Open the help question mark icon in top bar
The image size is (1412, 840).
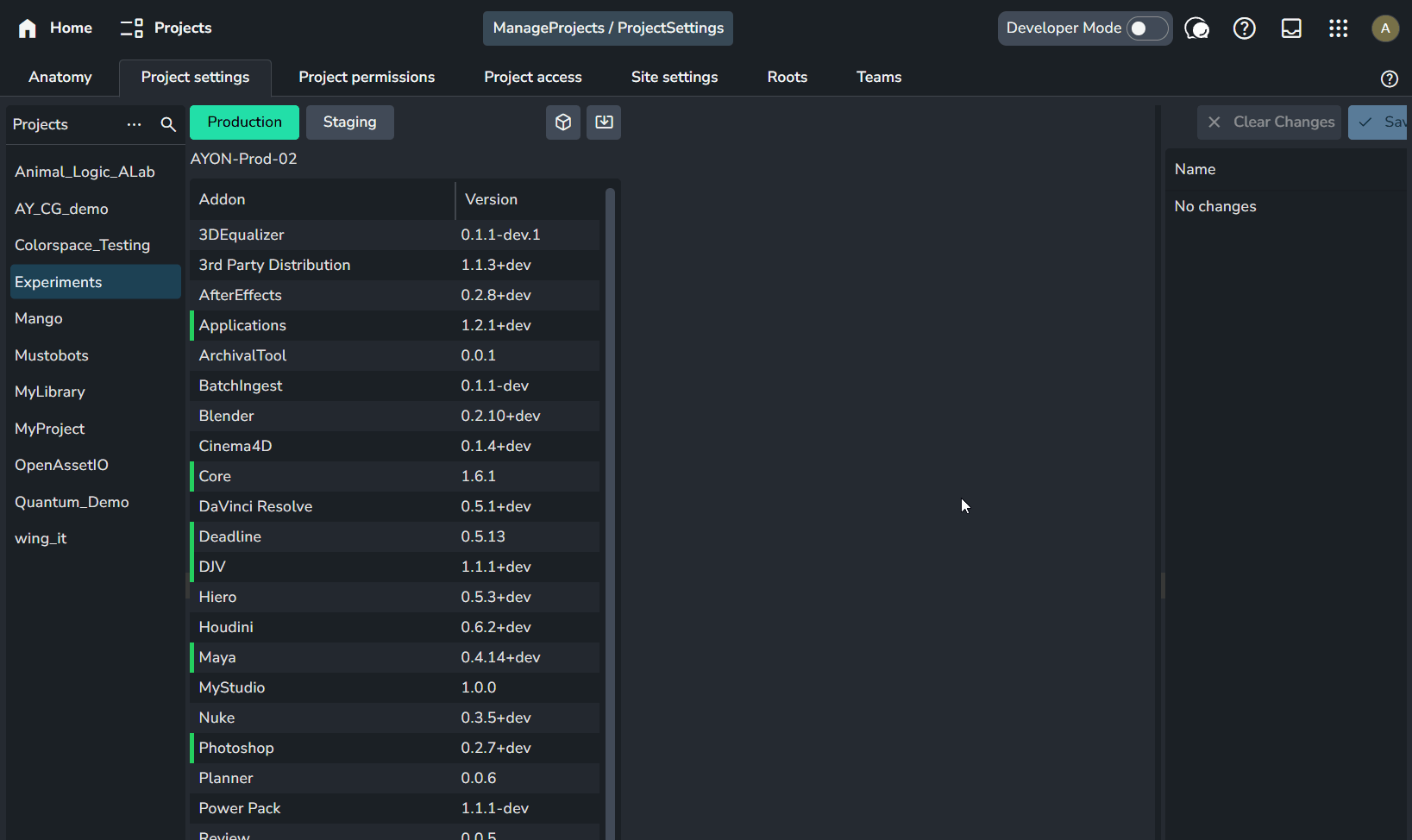pyautogui.click(x=1244, y=28)
